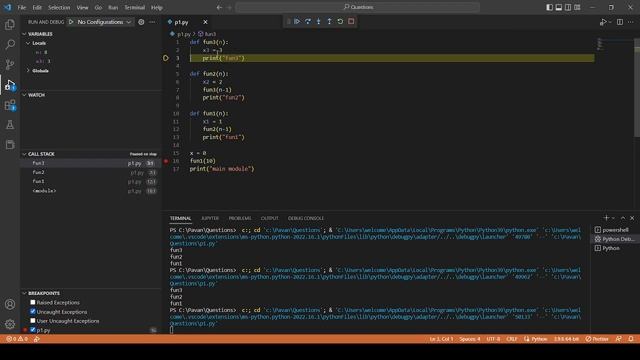Open the Edit menu
The width and height of the screenshot is (640, 360).
[37, 7]
